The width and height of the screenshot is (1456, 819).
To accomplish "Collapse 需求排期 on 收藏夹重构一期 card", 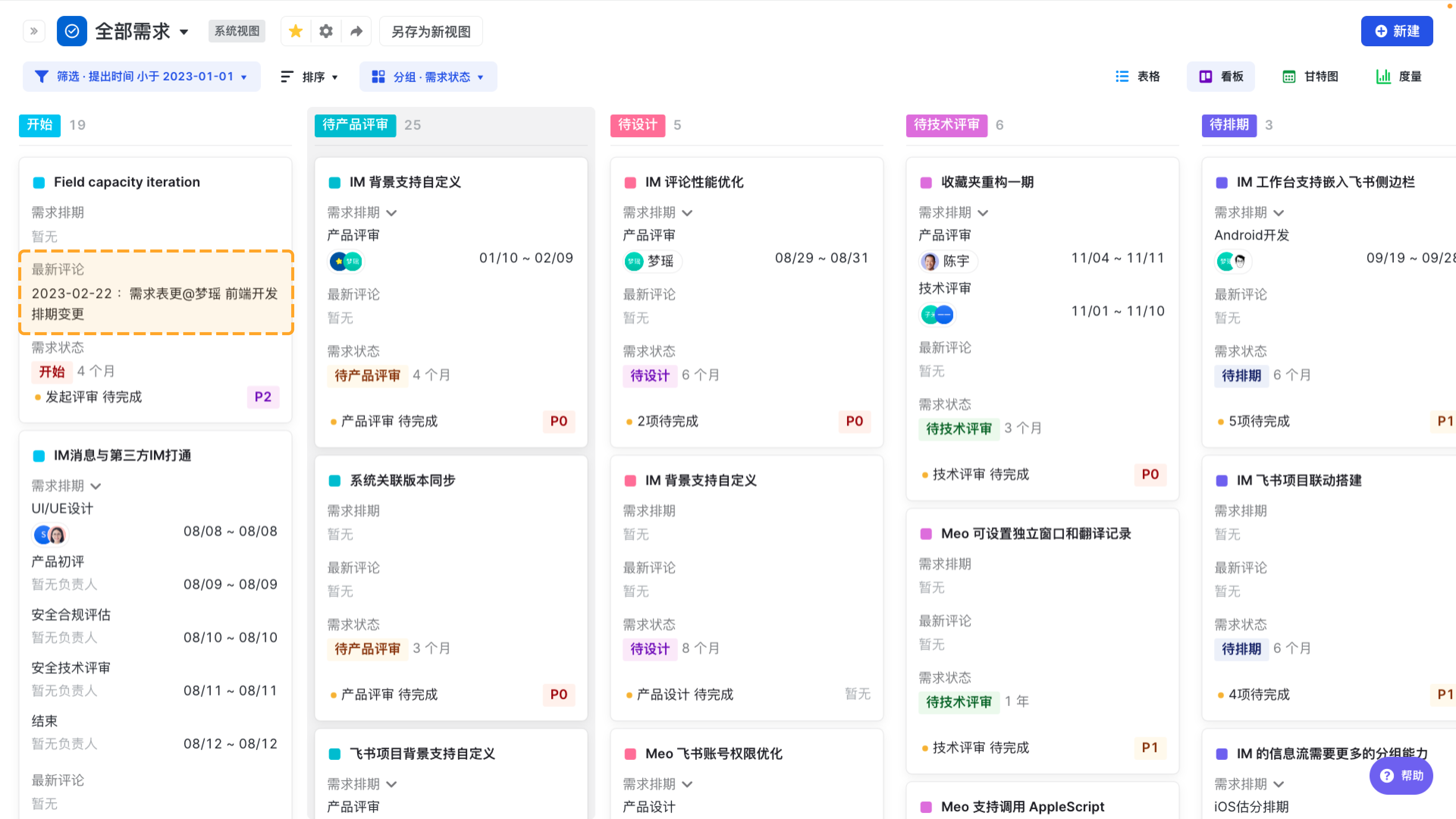I will tap(983, 213).
